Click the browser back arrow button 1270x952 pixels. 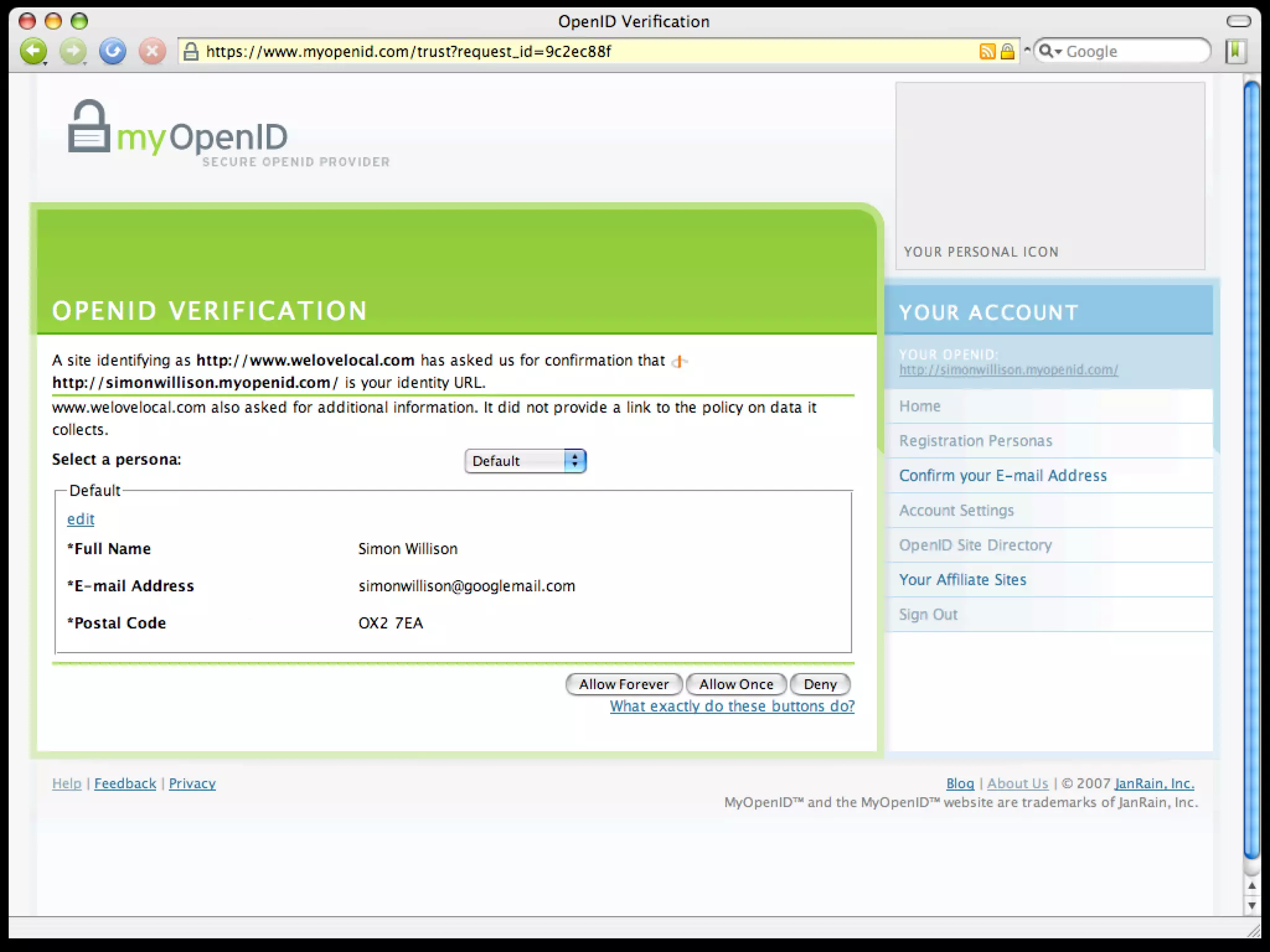click(x=33, y=51)
